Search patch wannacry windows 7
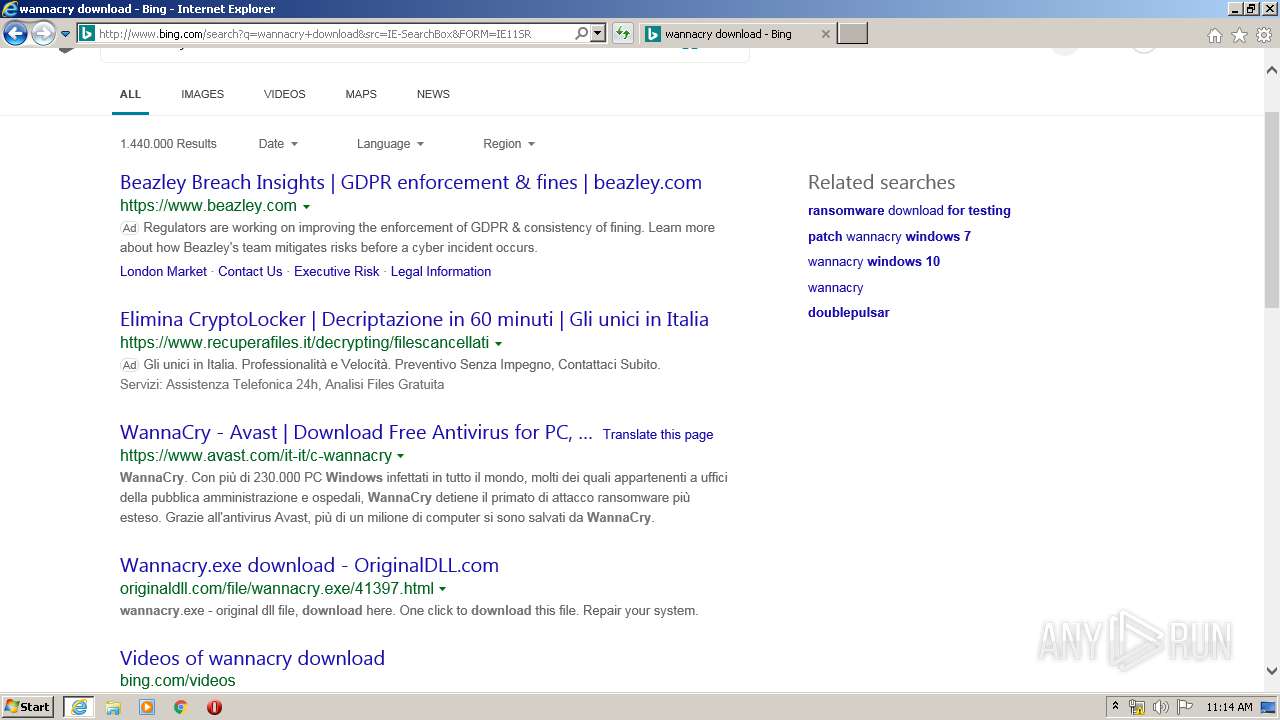The height and width of the screenshot is (720, 1280). [889, 236]
